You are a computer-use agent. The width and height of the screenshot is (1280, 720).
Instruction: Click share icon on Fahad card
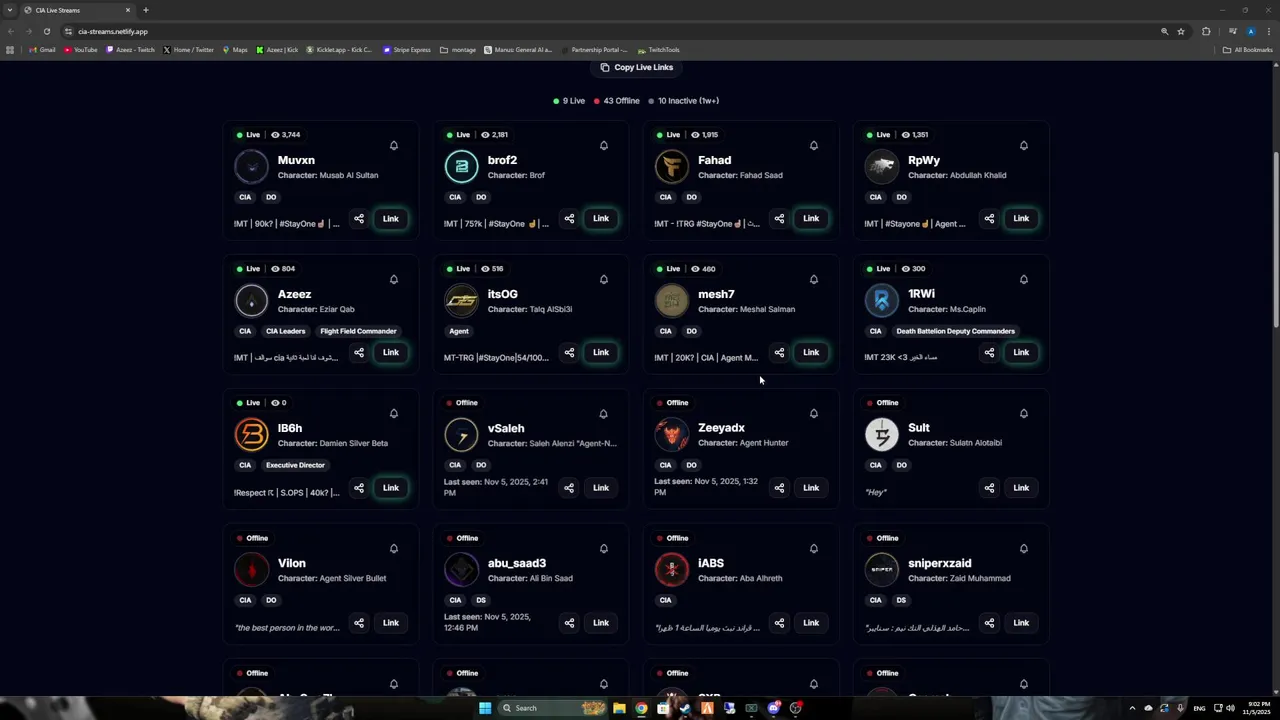779,219
